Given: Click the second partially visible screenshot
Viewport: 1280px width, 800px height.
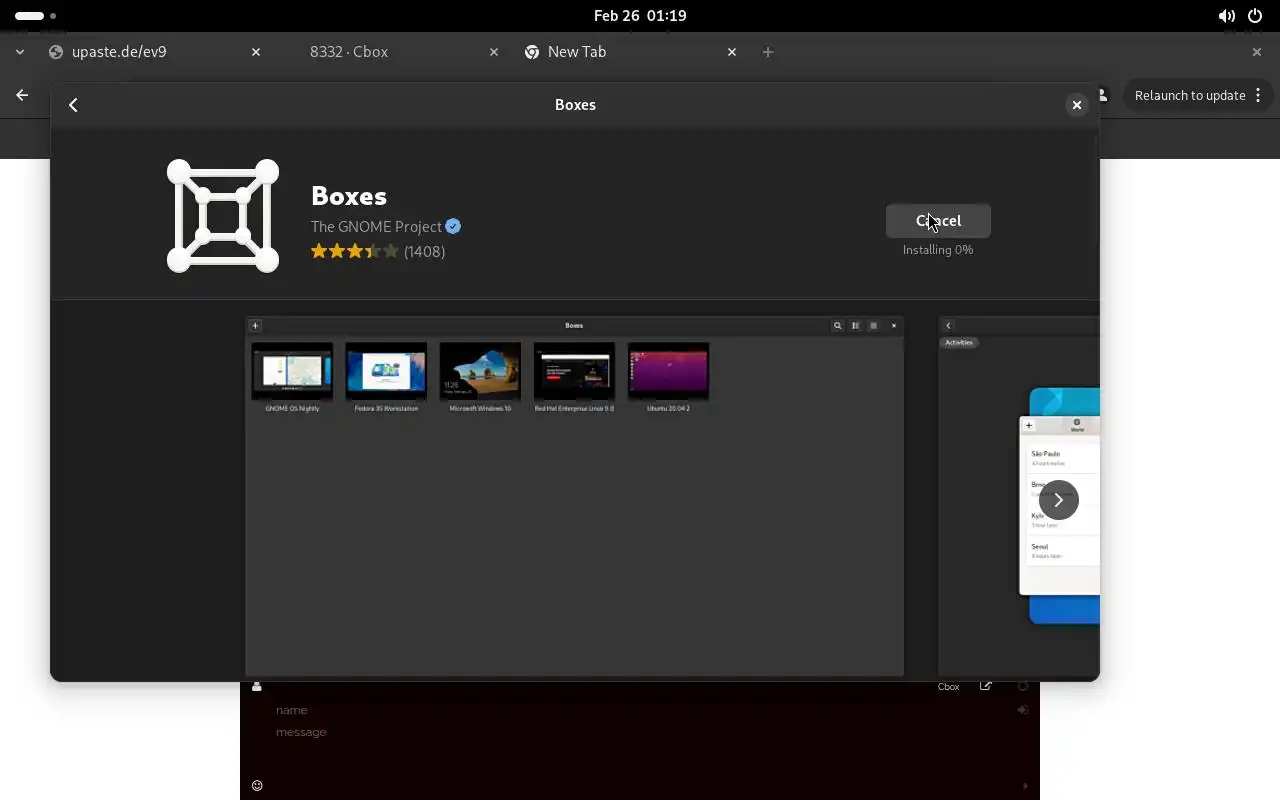Looking at the screenshot, I should coord(1019,496).
